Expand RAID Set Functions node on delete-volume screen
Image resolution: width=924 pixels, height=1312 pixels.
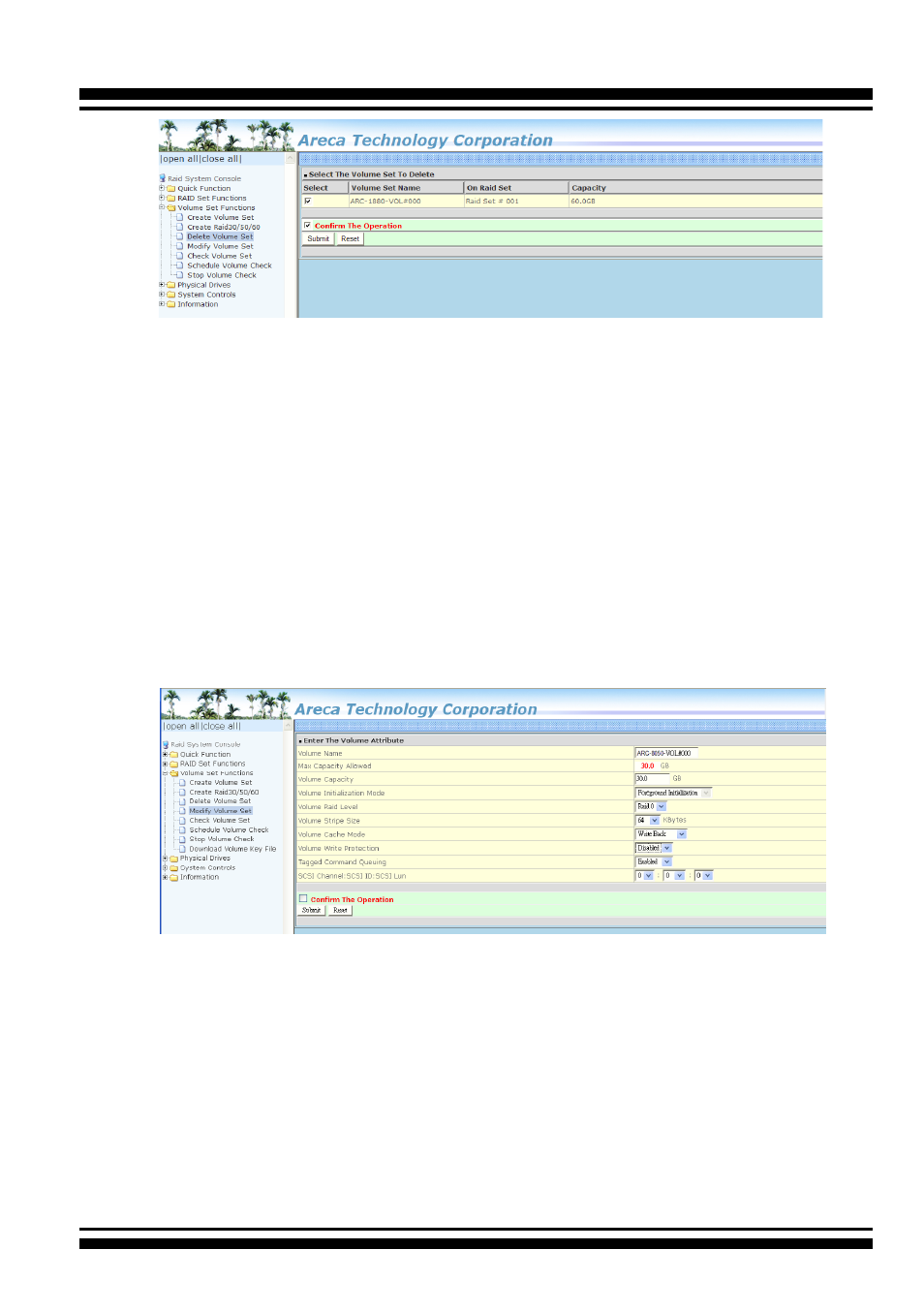pos(162,198)
